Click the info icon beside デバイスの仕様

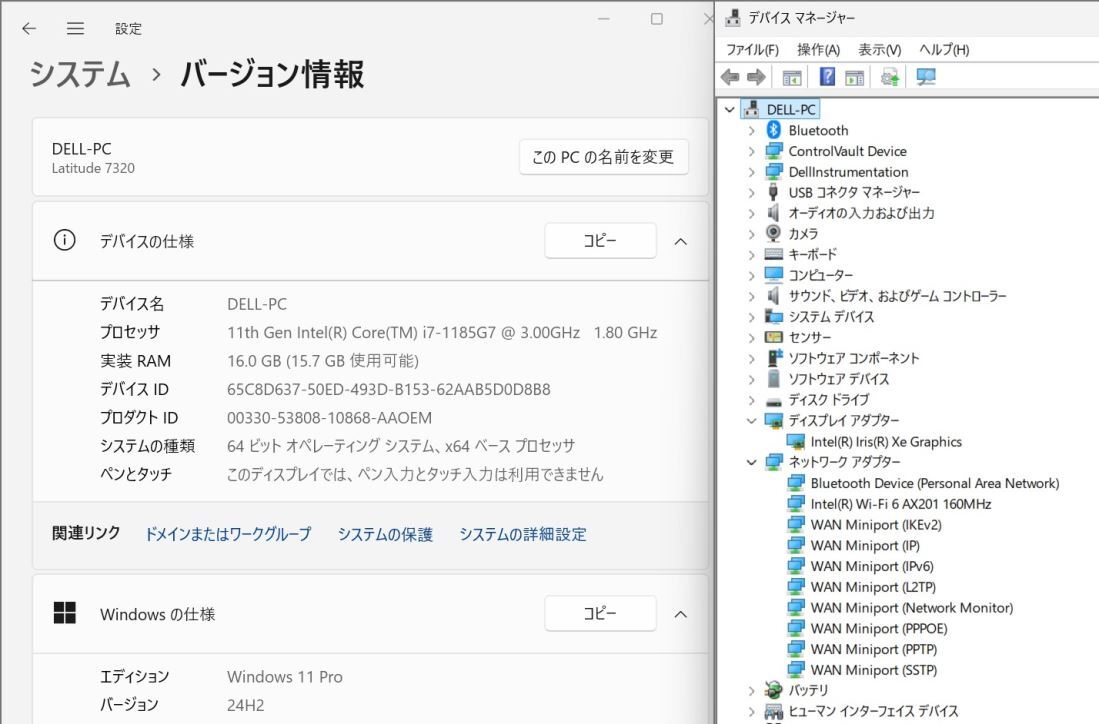tap(64, 240)
